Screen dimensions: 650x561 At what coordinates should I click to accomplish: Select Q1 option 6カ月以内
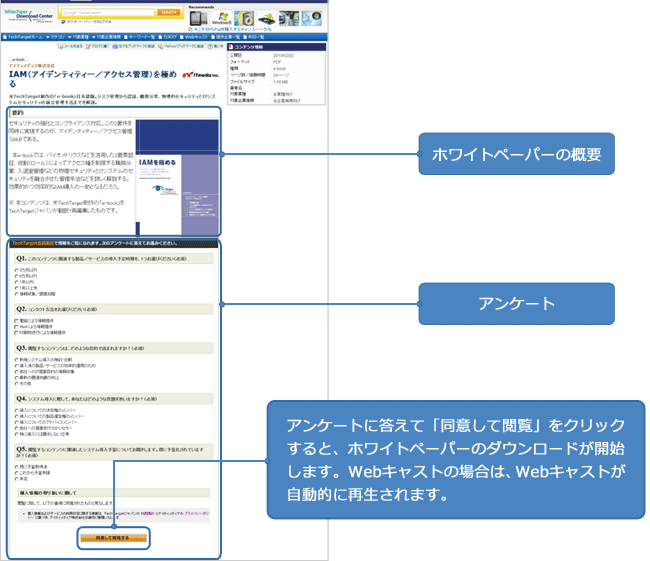click(17, 276)
